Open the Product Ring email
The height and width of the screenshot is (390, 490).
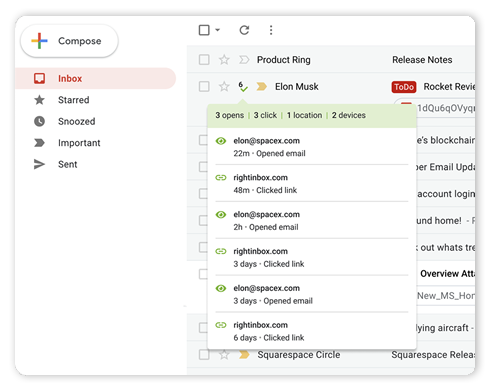click(x=283, y=60)
